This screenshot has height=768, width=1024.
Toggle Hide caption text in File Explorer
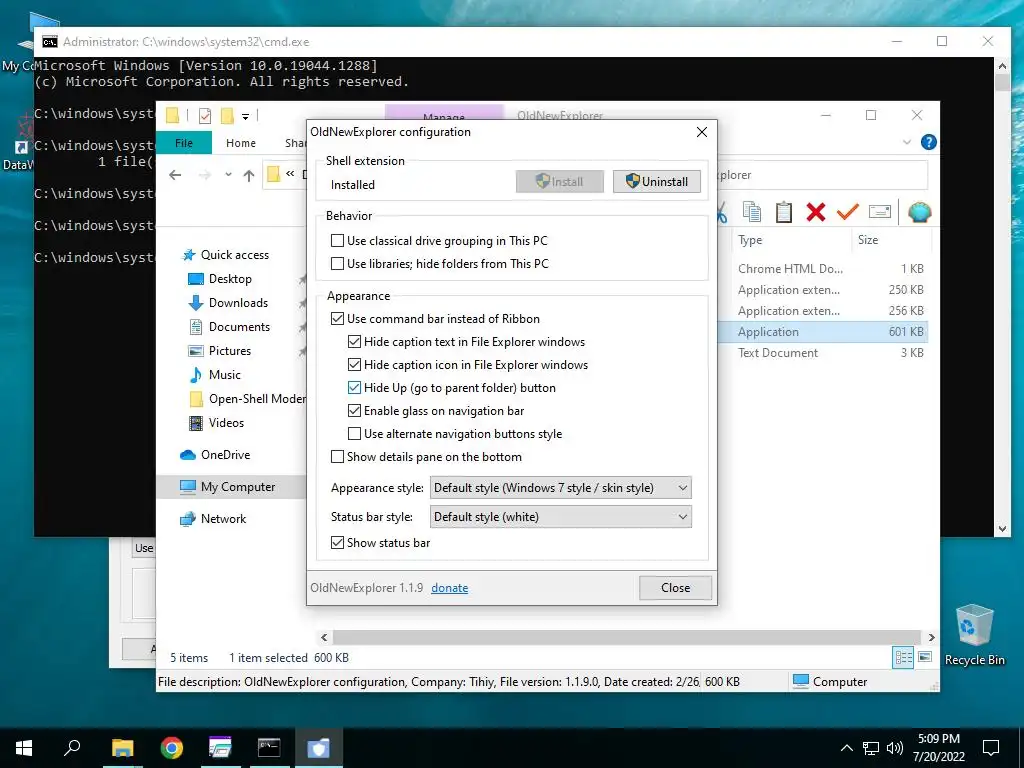pyautogui.click(x=354, y=342)
